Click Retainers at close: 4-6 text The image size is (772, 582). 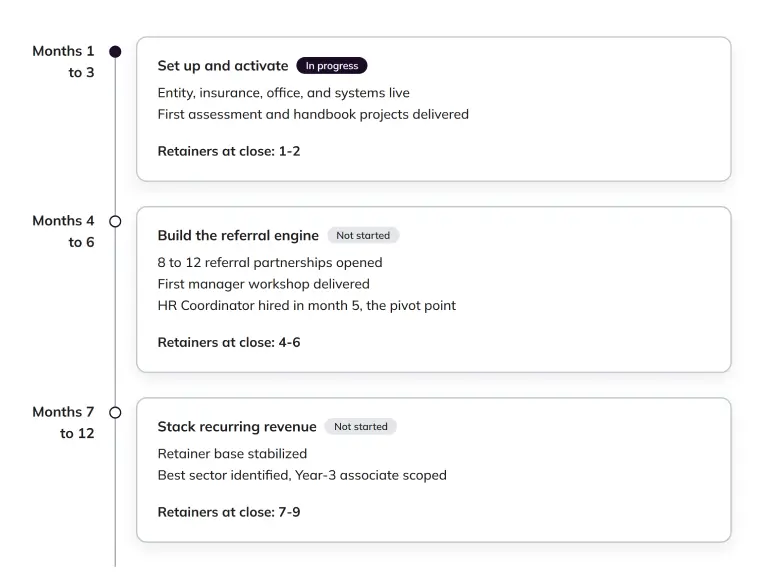(x=229, y=342)
